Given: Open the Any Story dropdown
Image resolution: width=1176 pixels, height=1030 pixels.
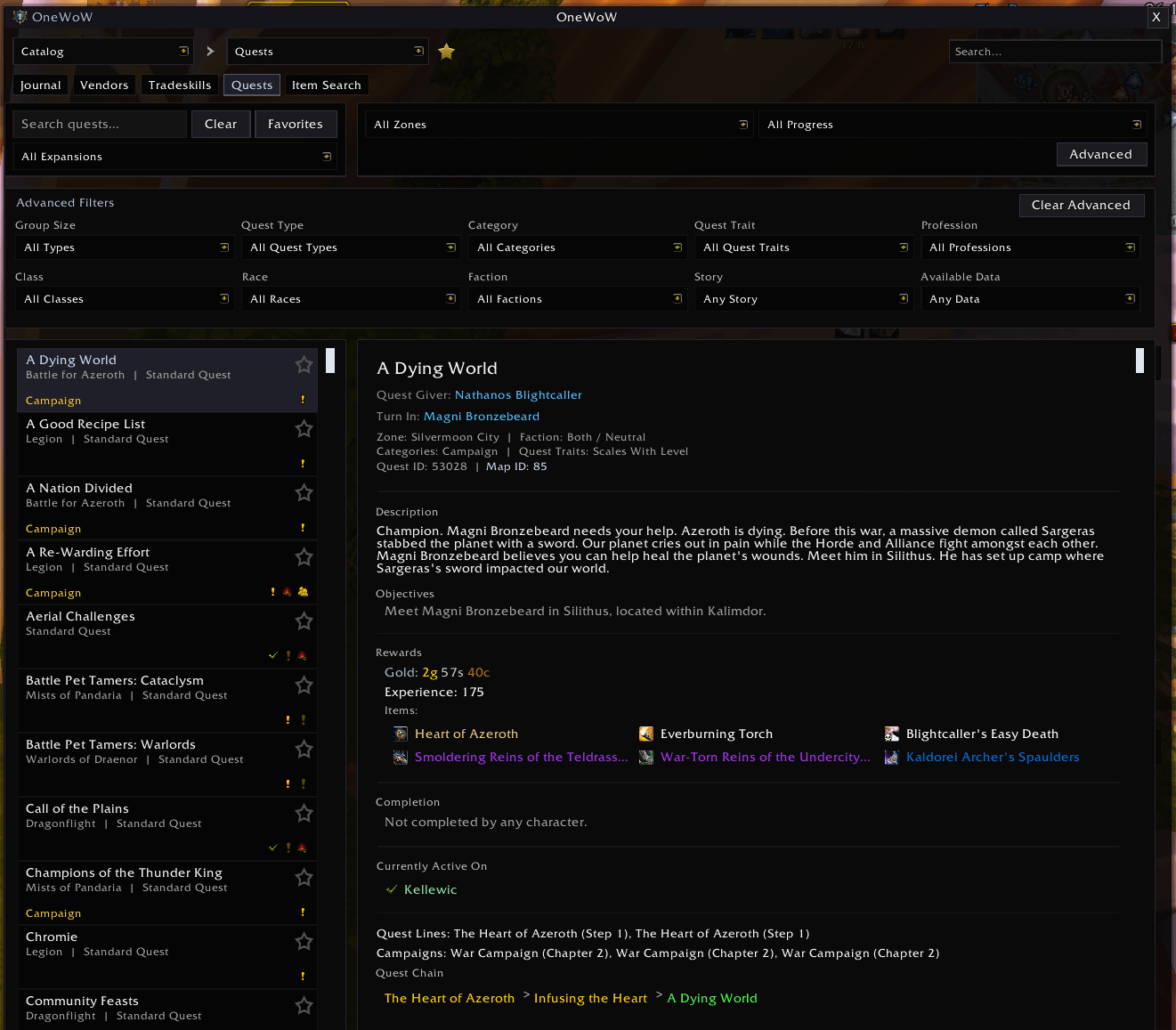Looking at the screenshot, I should 804,299.
